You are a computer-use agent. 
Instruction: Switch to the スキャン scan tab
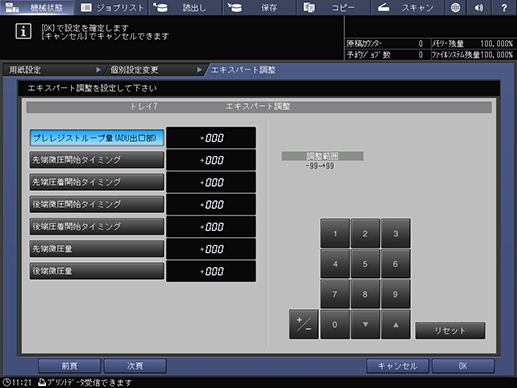(407, 7)
